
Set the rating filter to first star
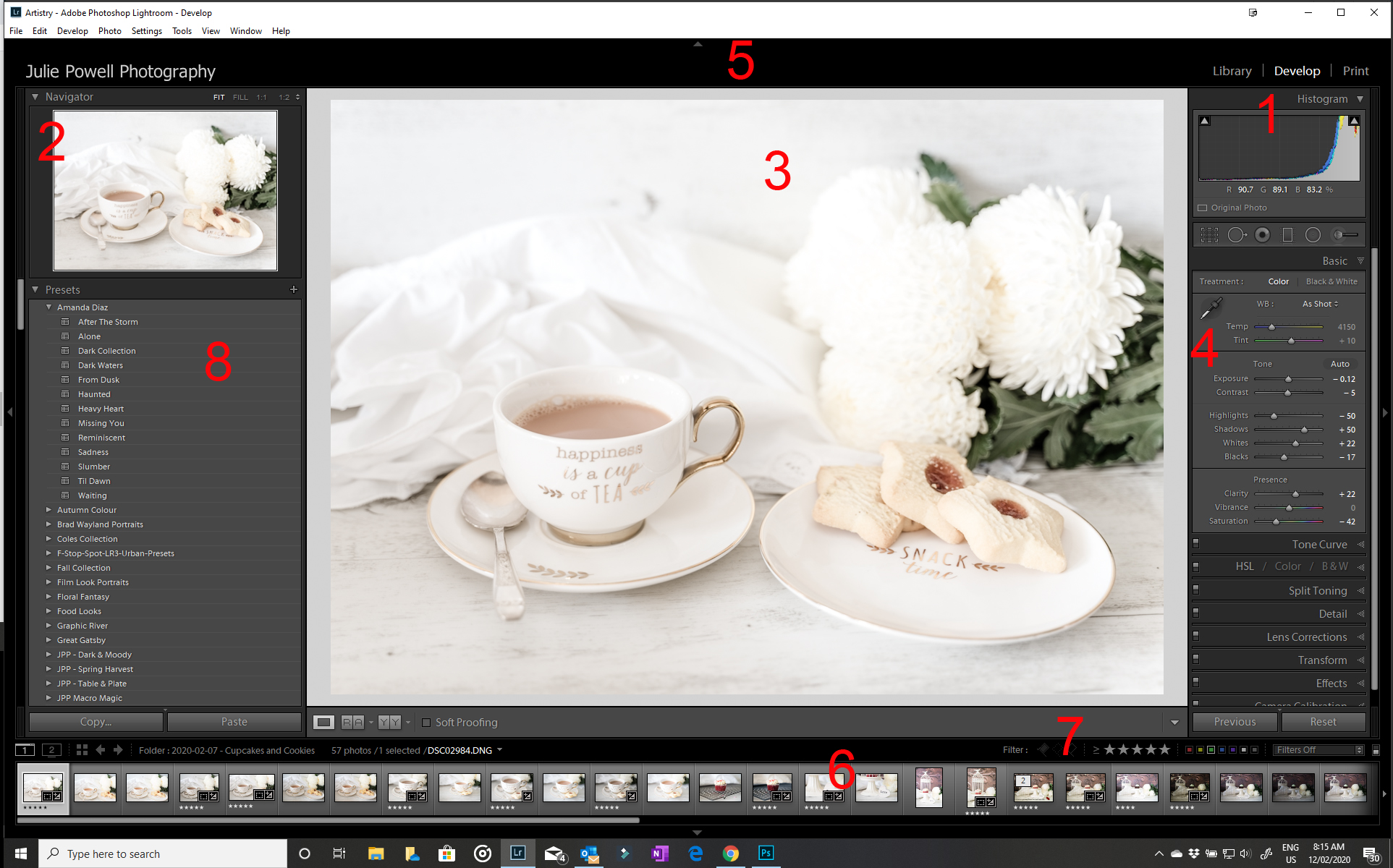coord(1109,749)
